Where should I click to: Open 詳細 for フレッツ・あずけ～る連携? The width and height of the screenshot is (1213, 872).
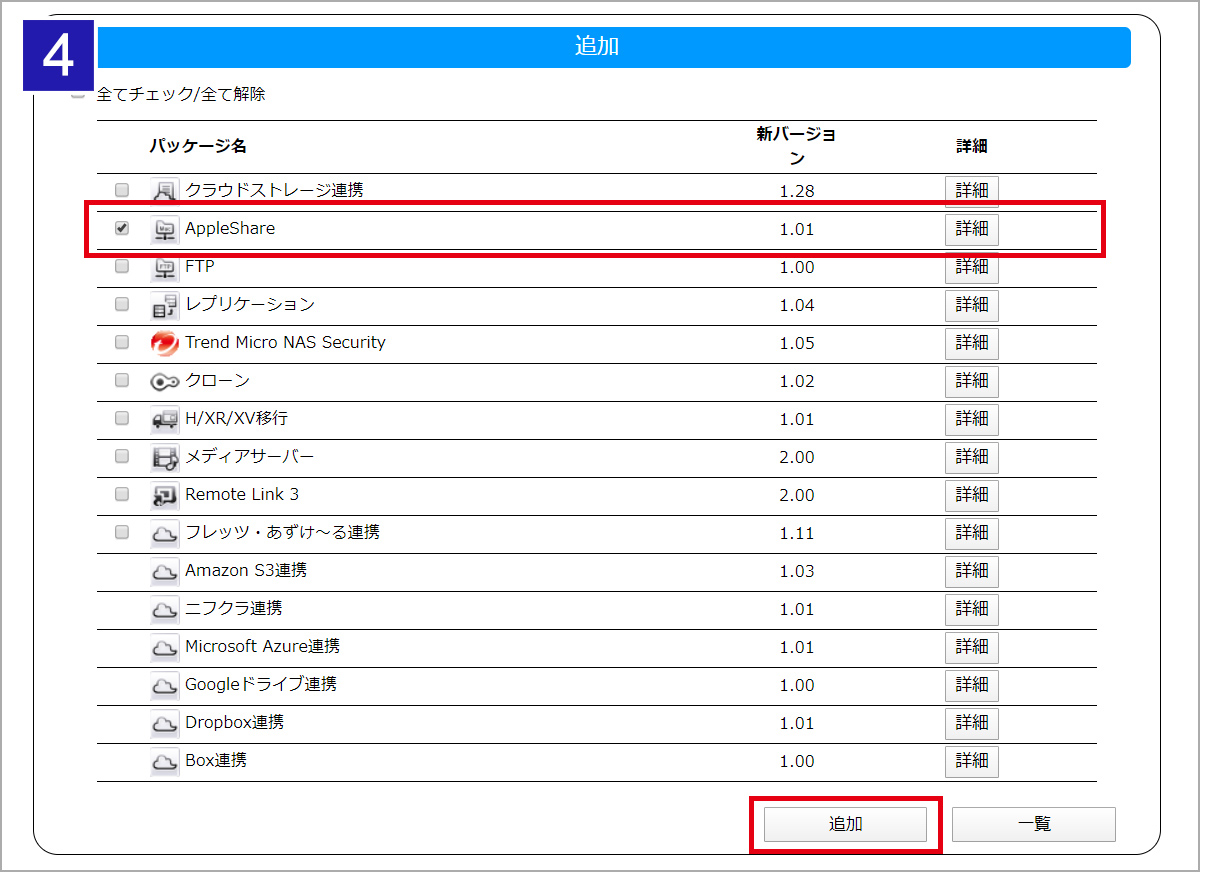point(972,533)
